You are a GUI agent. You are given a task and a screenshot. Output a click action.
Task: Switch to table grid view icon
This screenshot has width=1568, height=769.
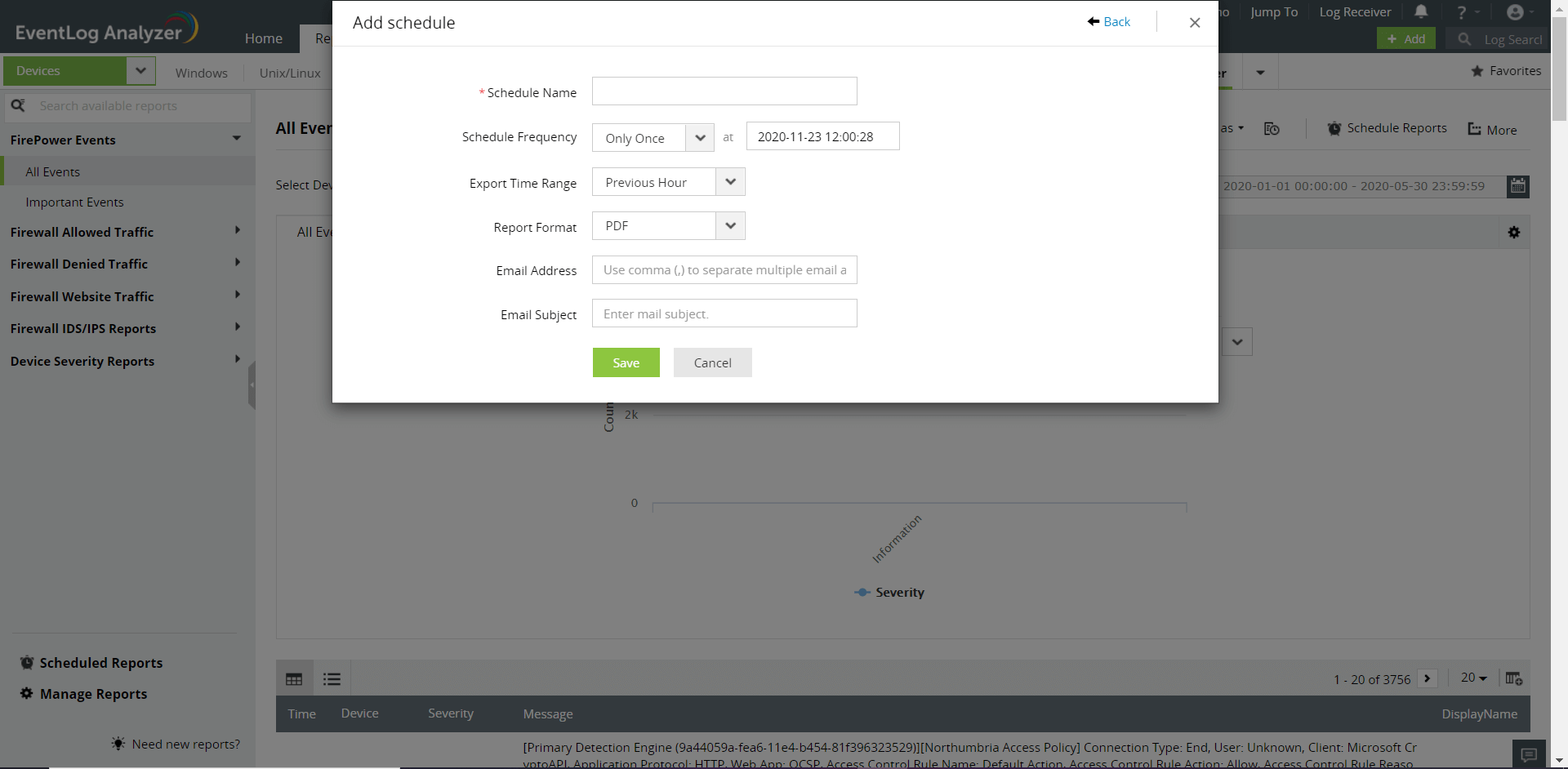(294, 679)
